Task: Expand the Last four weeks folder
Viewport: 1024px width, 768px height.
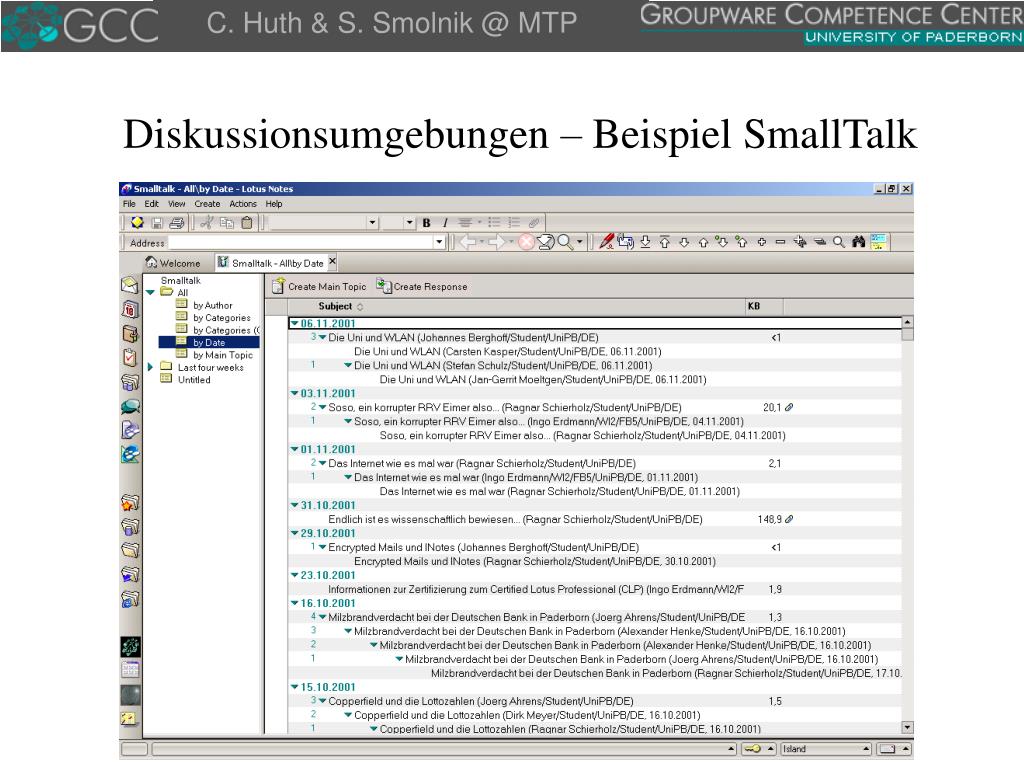Action: point(150,367)
